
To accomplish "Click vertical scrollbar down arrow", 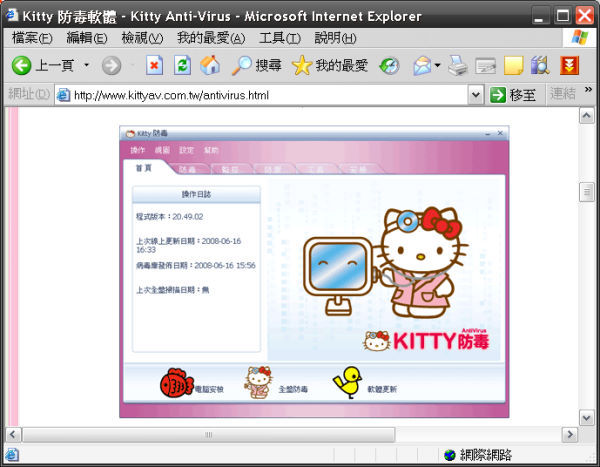I will (x=587, y=418).
